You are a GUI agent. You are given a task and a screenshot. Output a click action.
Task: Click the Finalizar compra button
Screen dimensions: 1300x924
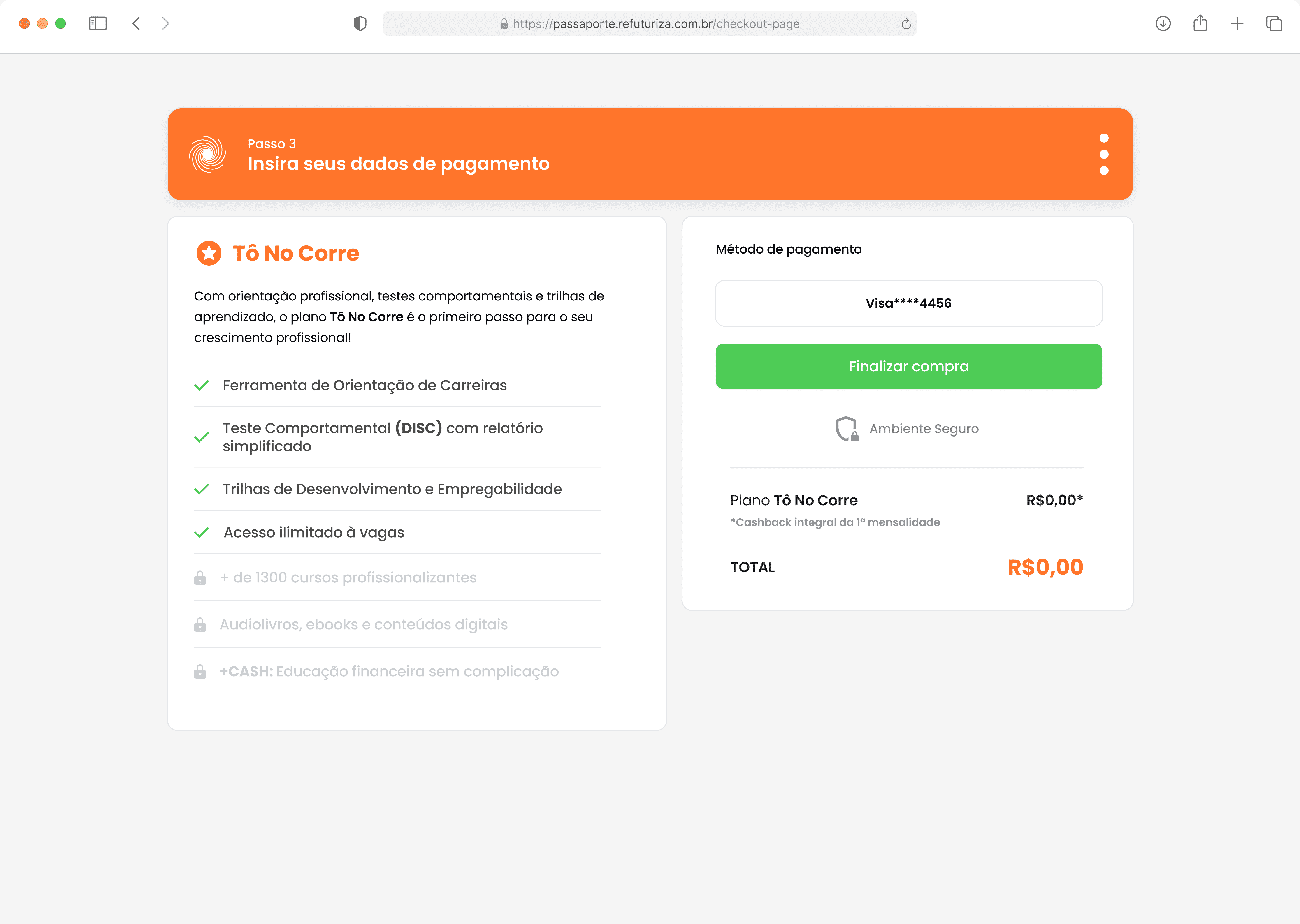(908, 366)
